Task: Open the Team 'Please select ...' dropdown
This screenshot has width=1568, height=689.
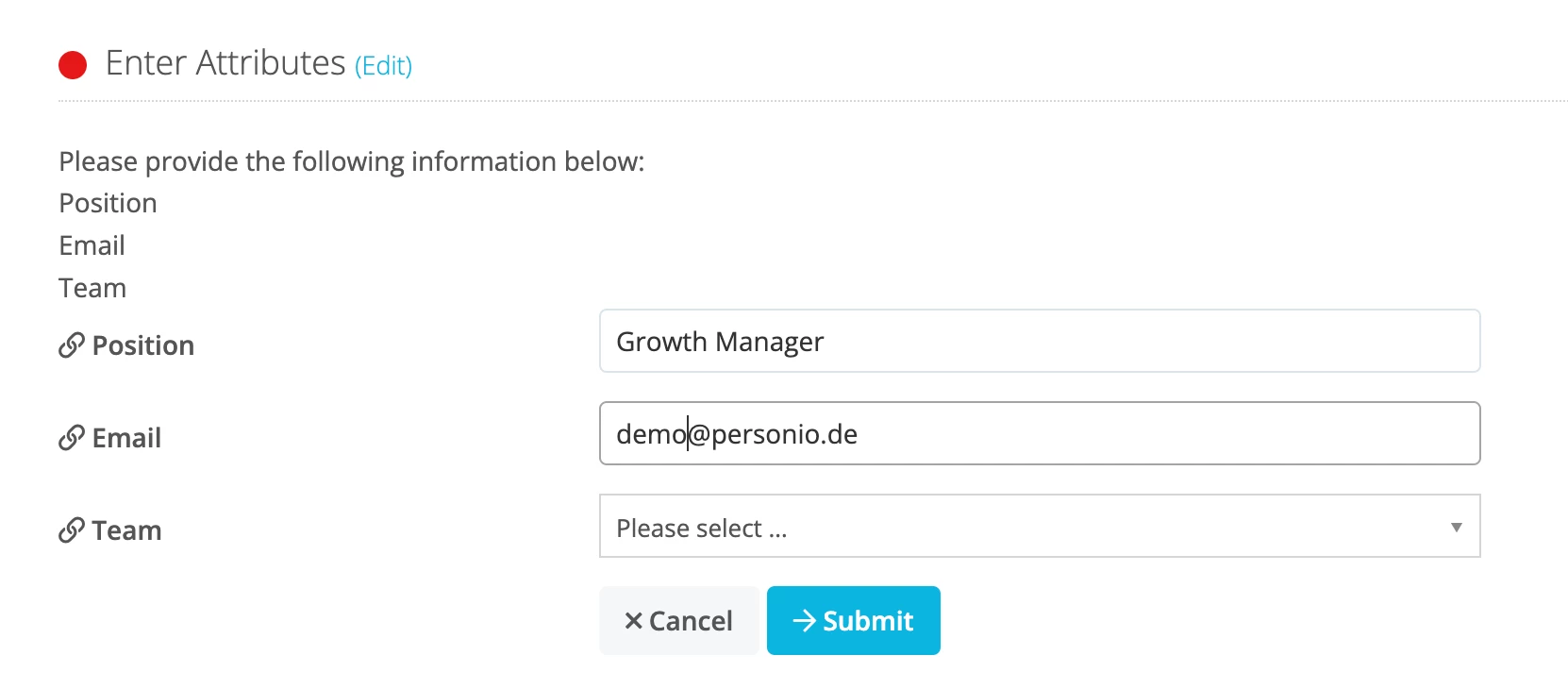Action: [x=1040, y=526]
